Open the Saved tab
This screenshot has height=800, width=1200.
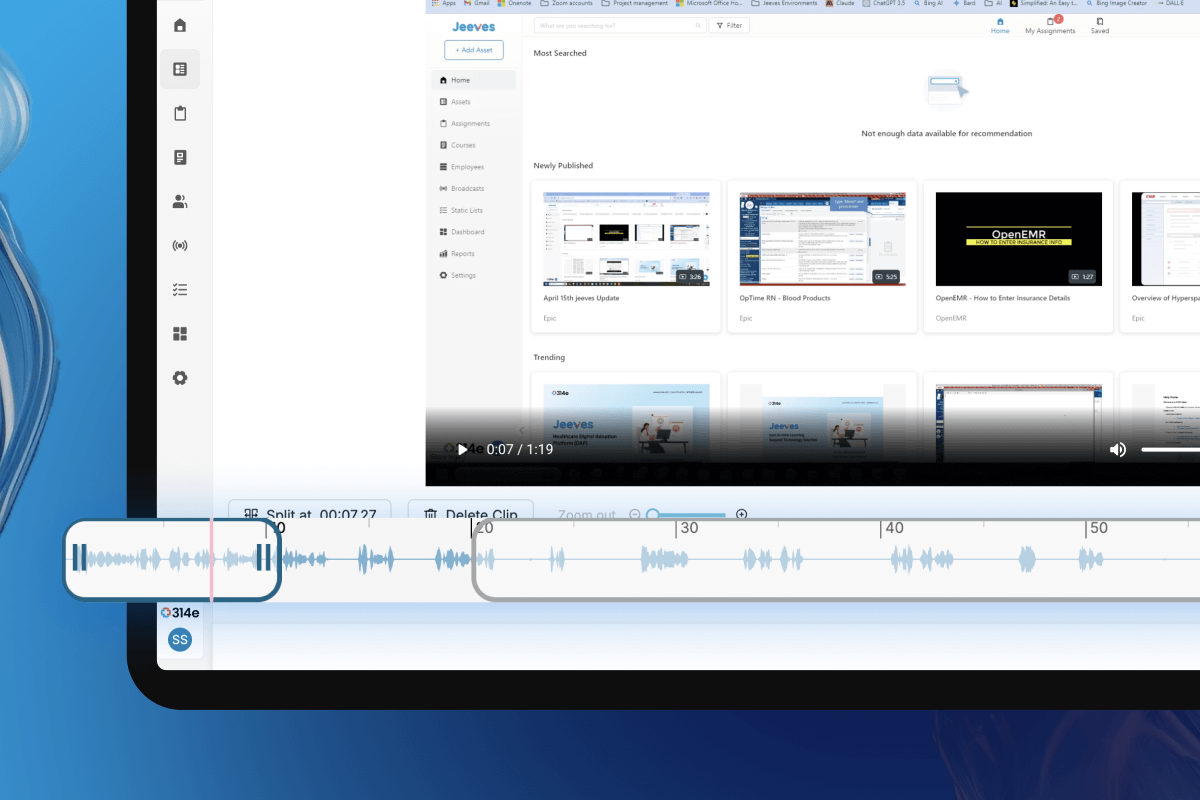coord(1100,25)
